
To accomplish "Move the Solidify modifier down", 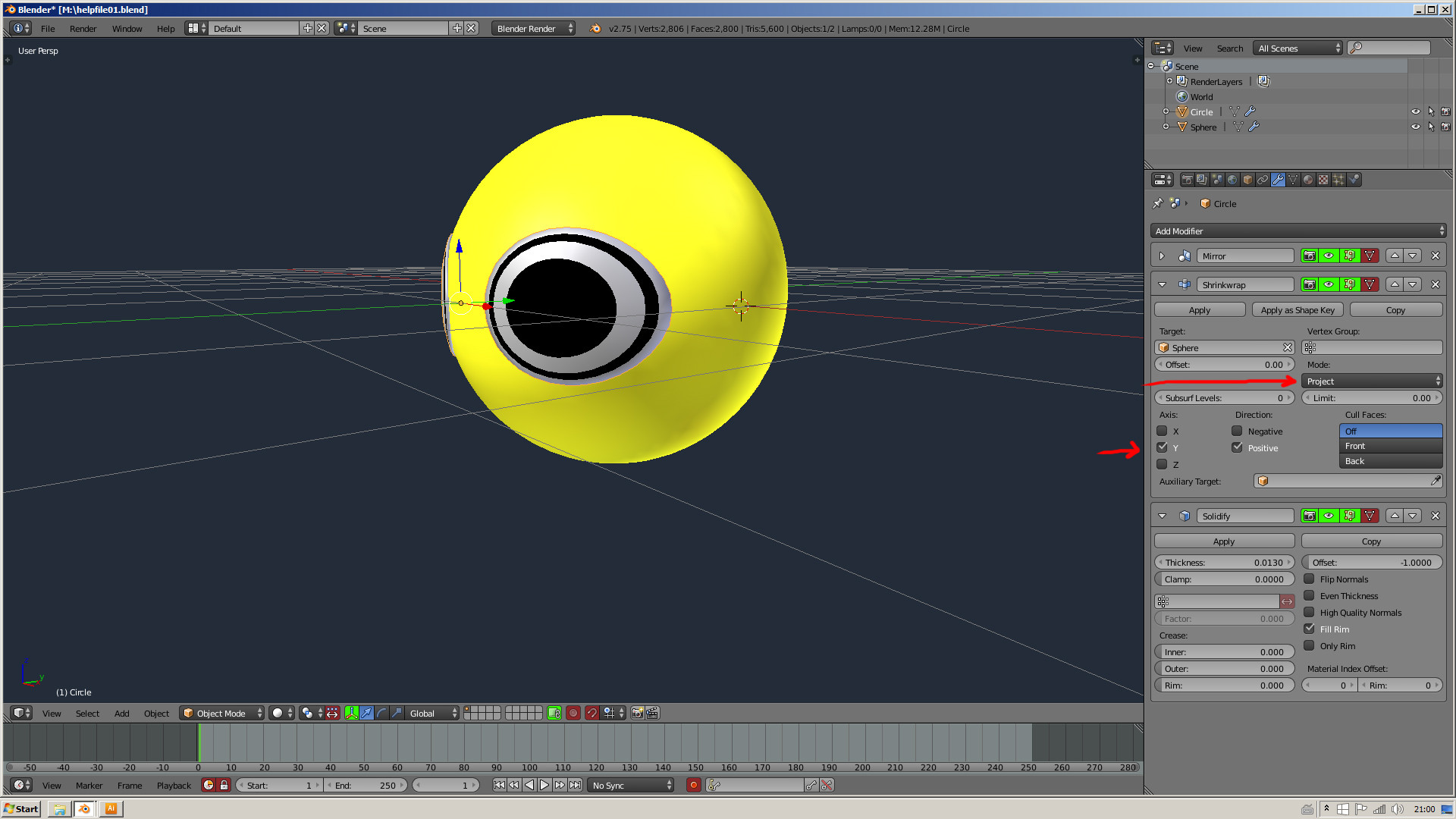I will coord(1413,516).
